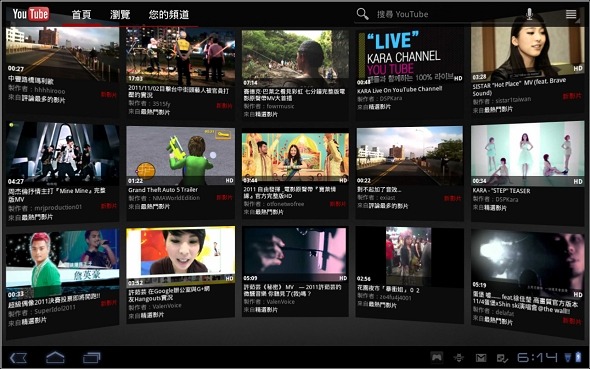The image size is (590, 369).
Task: Play KARA Live On YouTube Channel video
Action: [x=410, y=56]
